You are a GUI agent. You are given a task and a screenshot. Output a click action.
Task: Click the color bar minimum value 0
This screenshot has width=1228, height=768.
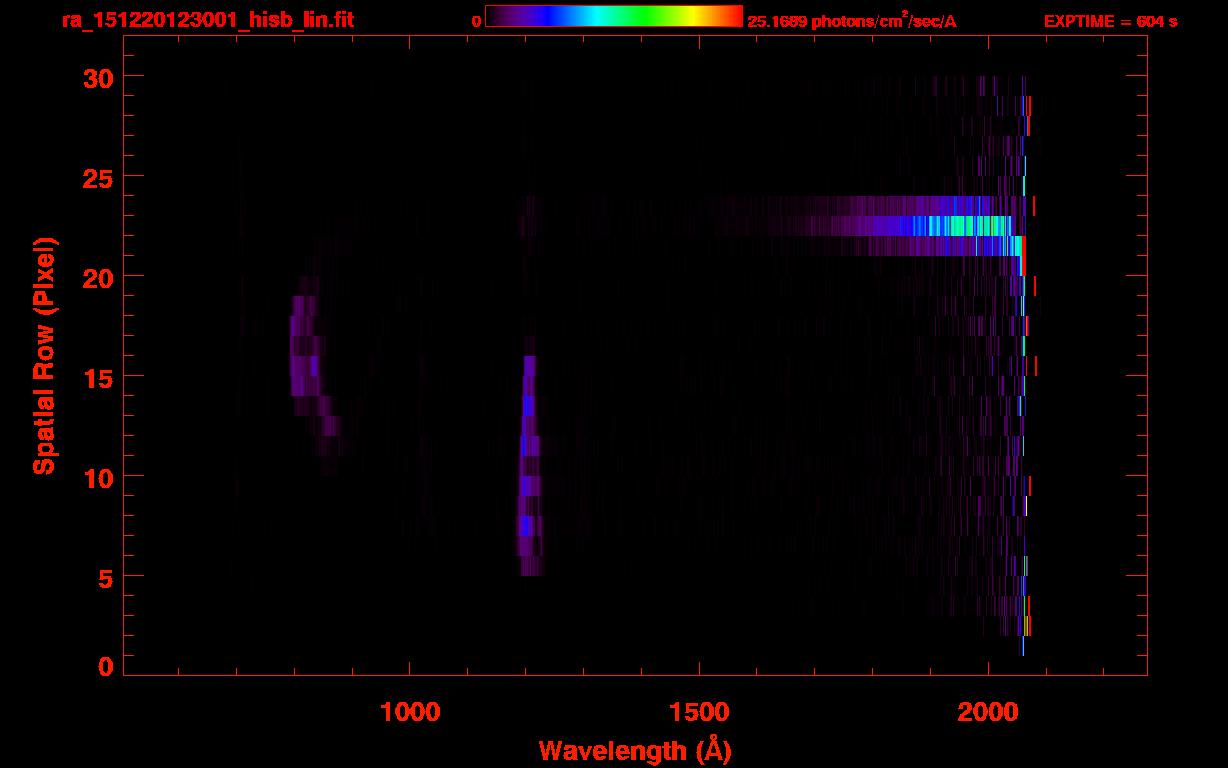[x=476, y=21]
